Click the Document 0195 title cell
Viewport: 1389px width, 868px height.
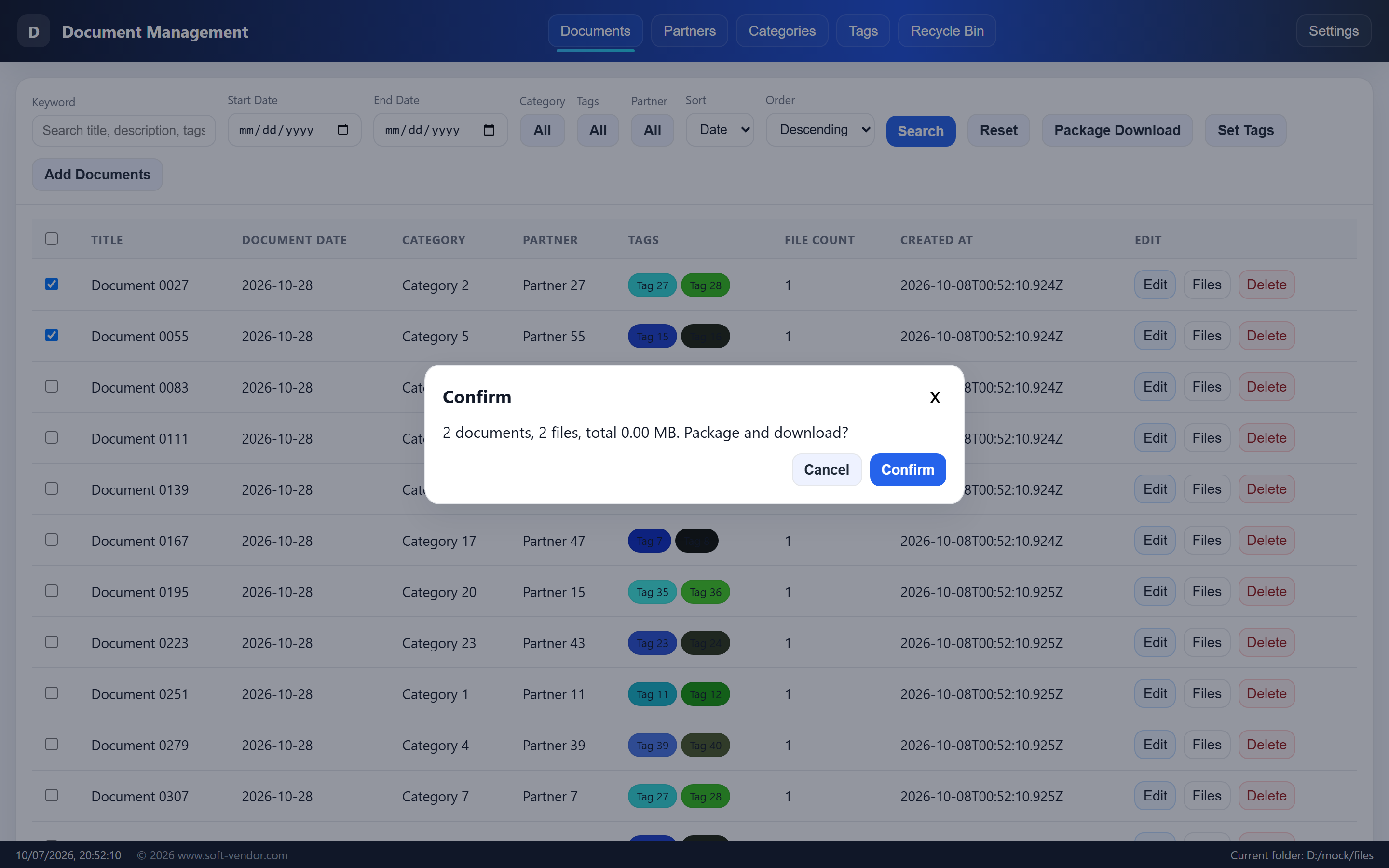(139, 592)
